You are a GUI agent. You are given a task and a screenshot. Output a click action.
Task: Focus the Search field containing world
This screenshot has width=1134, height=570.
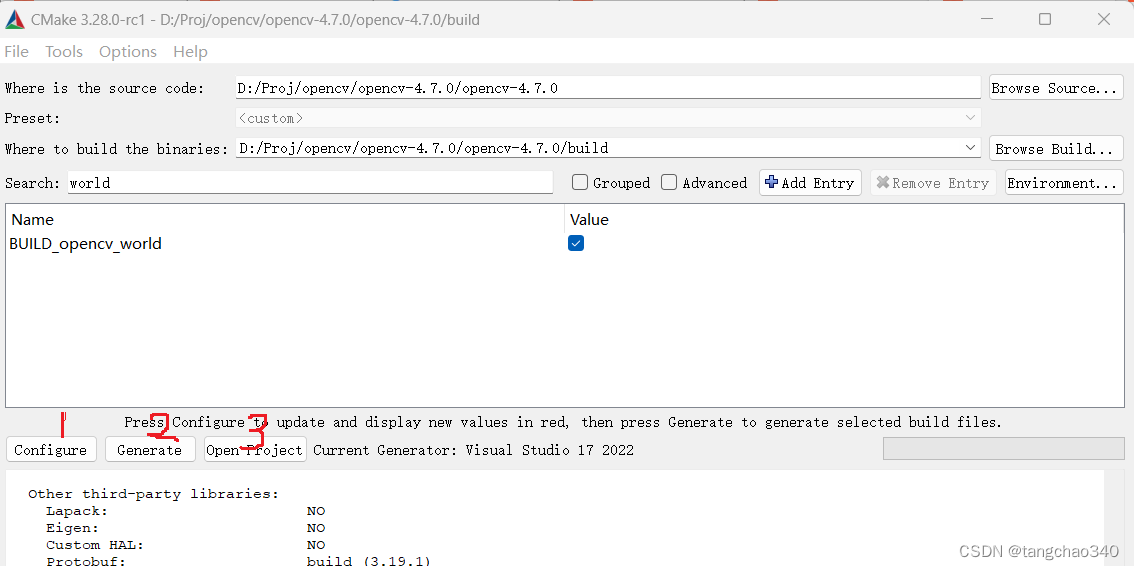pos(310,182)
